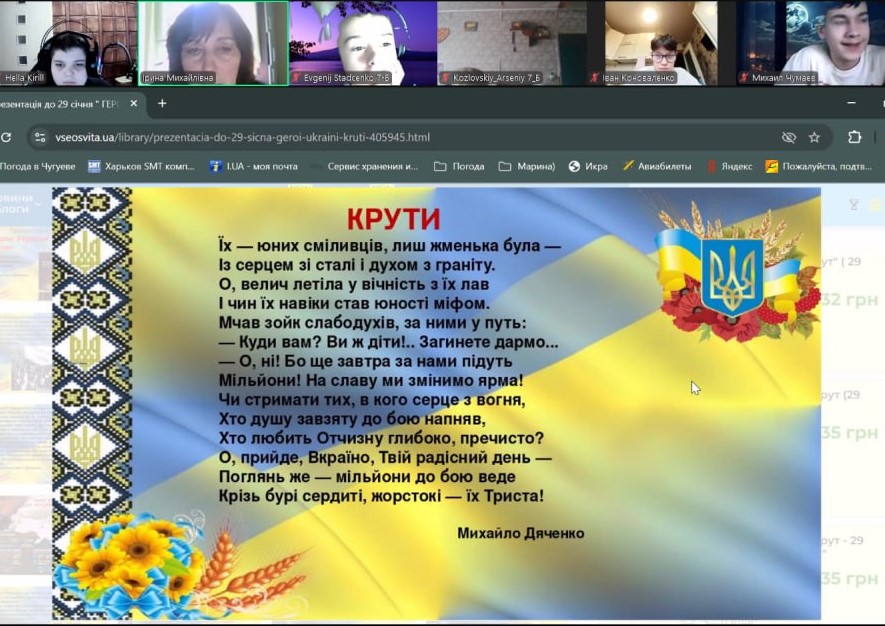
Task: Click the icon of the Пожалуйста, подтв... bookmark
Action: coord(771,166)
